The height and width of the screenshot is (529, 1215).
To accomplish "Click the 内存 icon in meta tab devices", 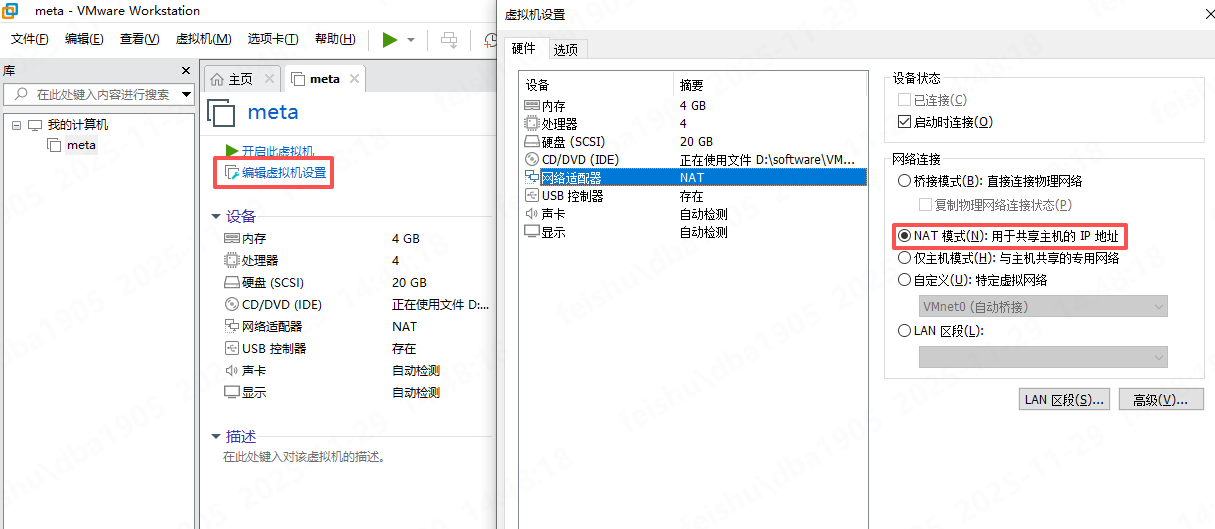I will (232, 239).
